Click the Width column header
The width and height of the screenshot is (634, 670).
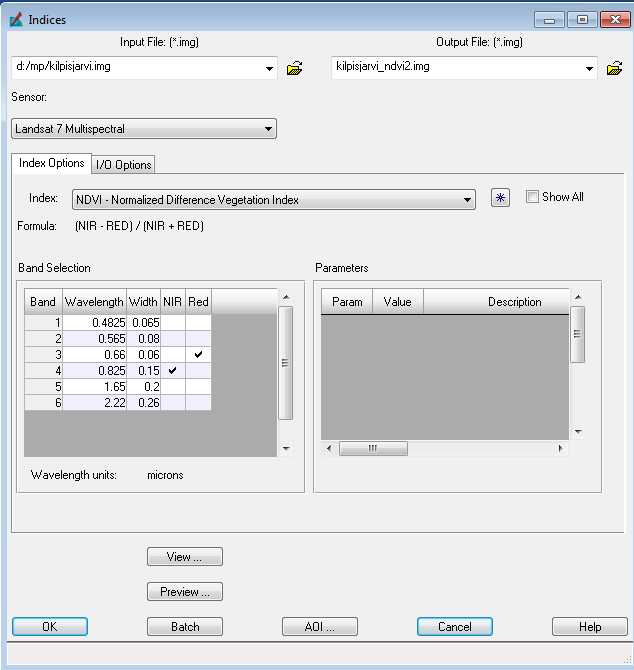click(143, 302)
